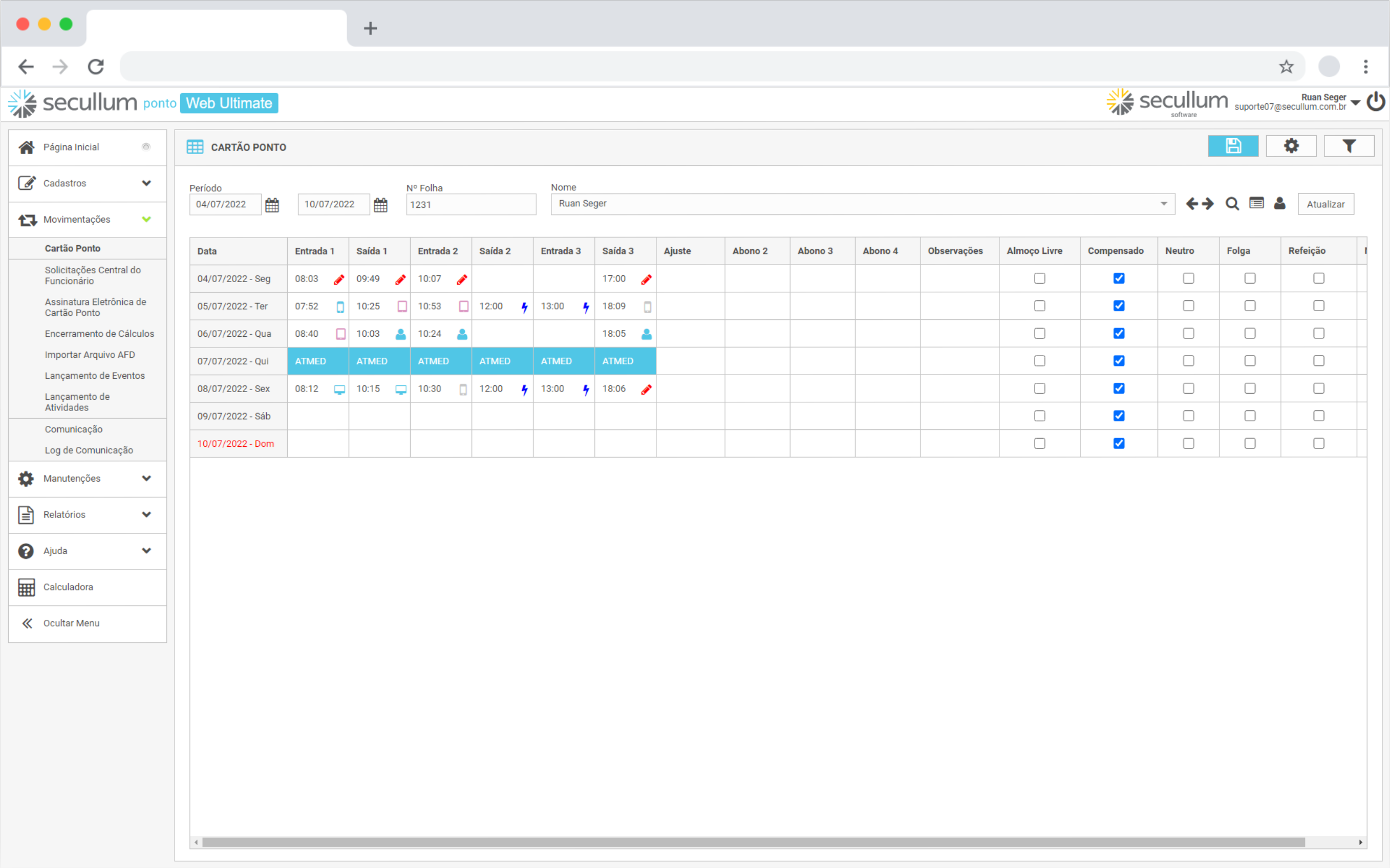Open the calendar for the 04/07/2022 start date
The height and width of the screenshot is (868, 1390).
point(272,205)
